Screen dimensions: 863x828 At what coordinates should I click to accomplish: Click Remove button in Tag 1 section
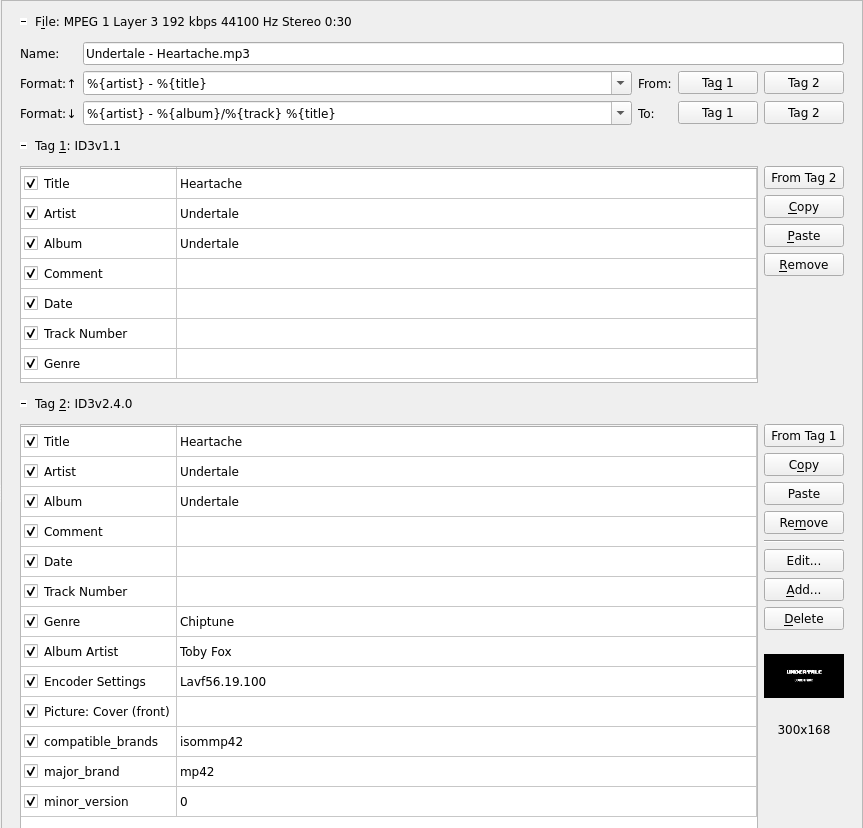pyautogui.click(x=804, y=265)
